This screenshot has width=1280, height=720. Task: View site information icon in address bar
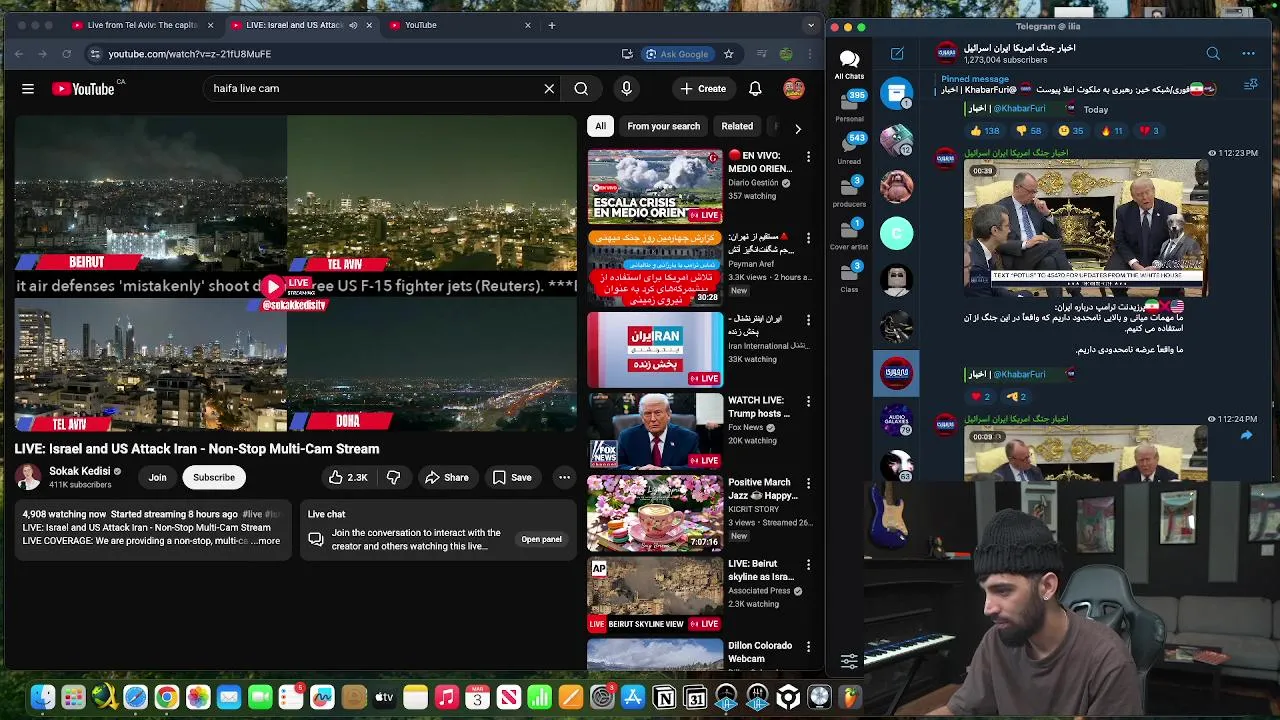pos(95,54)
